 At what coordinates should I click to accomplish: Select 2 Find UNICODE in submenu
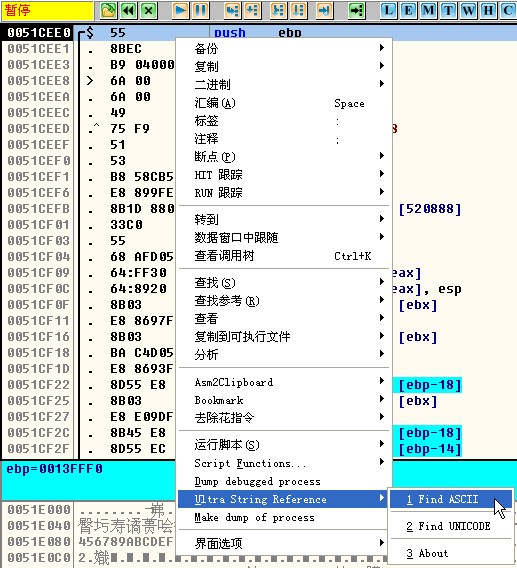pyautogui.click(x=451, y=526)
